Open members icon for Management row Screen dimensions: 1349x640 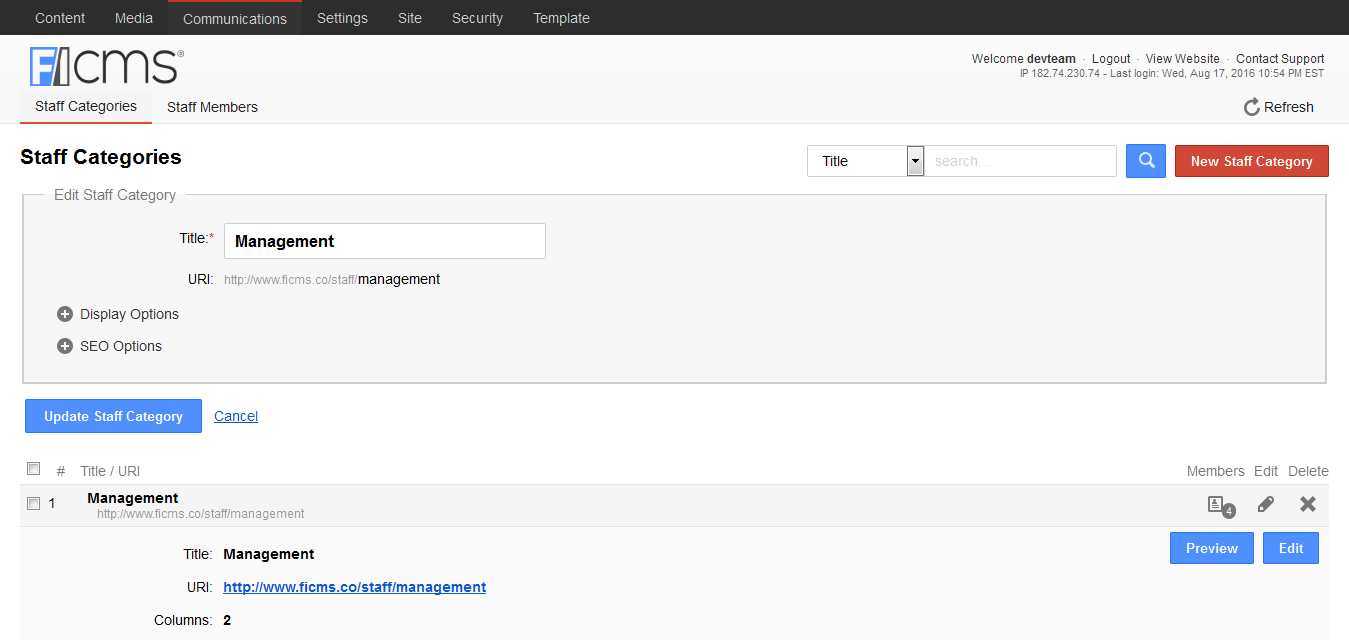pos(1217,505)
